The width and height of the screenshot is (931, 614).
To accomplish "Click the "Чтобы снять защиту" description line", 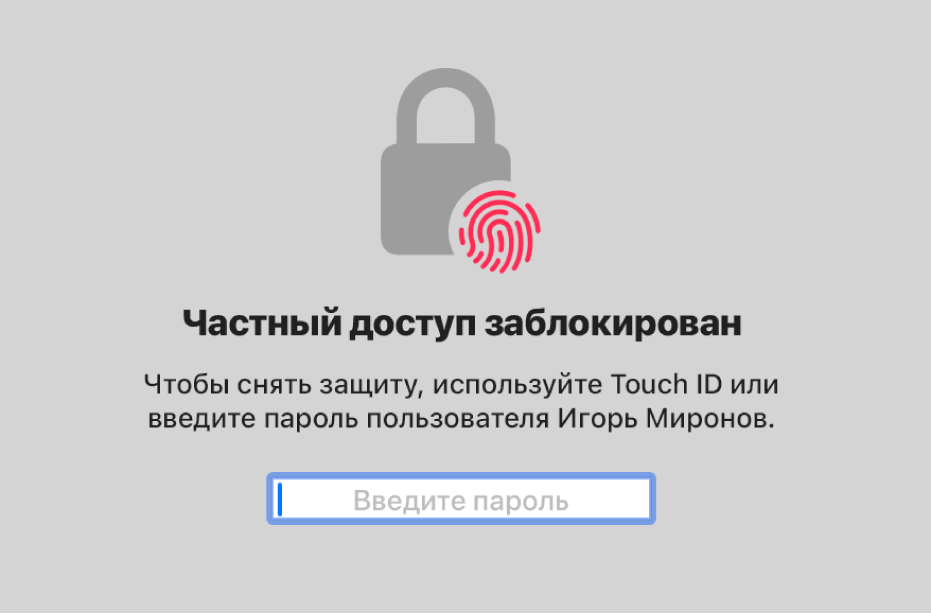I will [461, 385].
